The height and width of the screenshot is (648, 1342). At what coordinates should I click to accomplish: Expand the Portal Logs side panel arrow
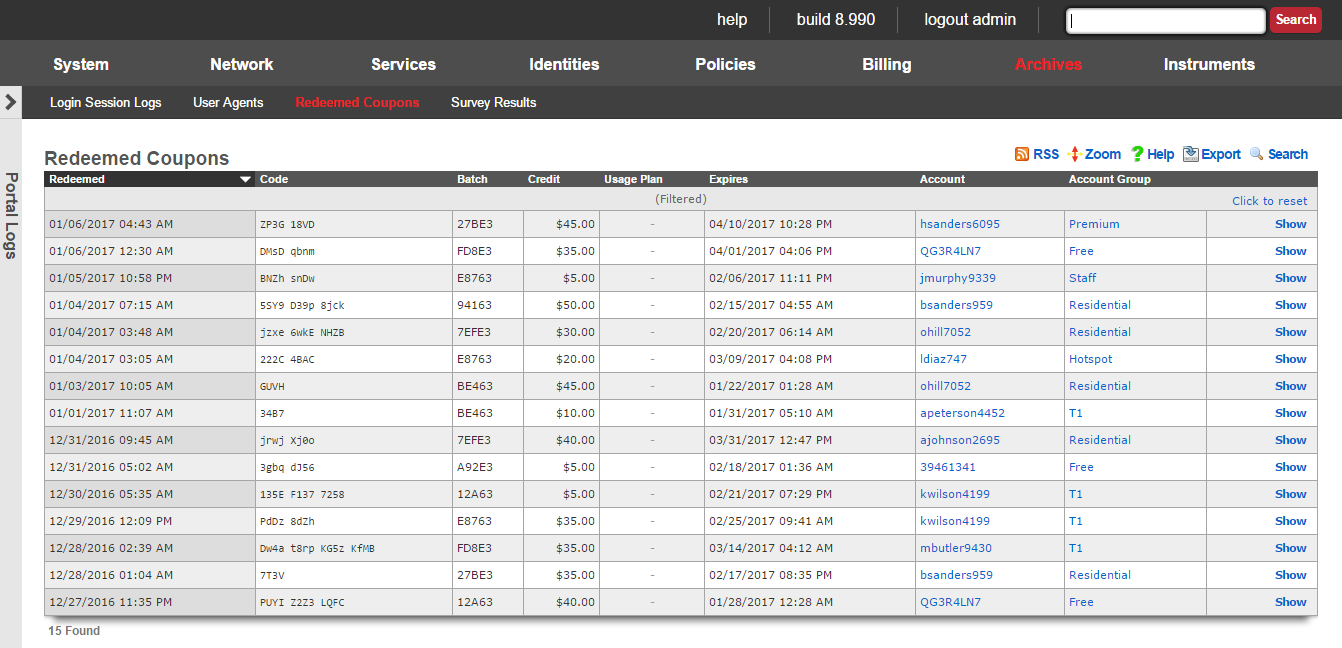10,102
